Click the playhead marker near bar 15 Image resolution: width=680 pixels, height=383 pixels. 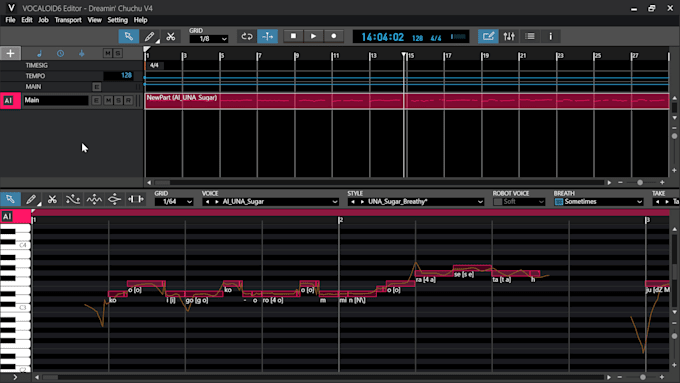click(x=404, y=55)
